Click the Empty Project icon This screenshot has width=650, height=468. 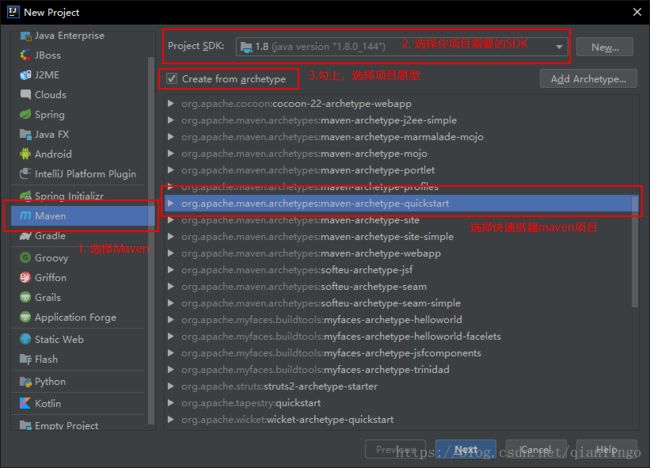(25, 425)
